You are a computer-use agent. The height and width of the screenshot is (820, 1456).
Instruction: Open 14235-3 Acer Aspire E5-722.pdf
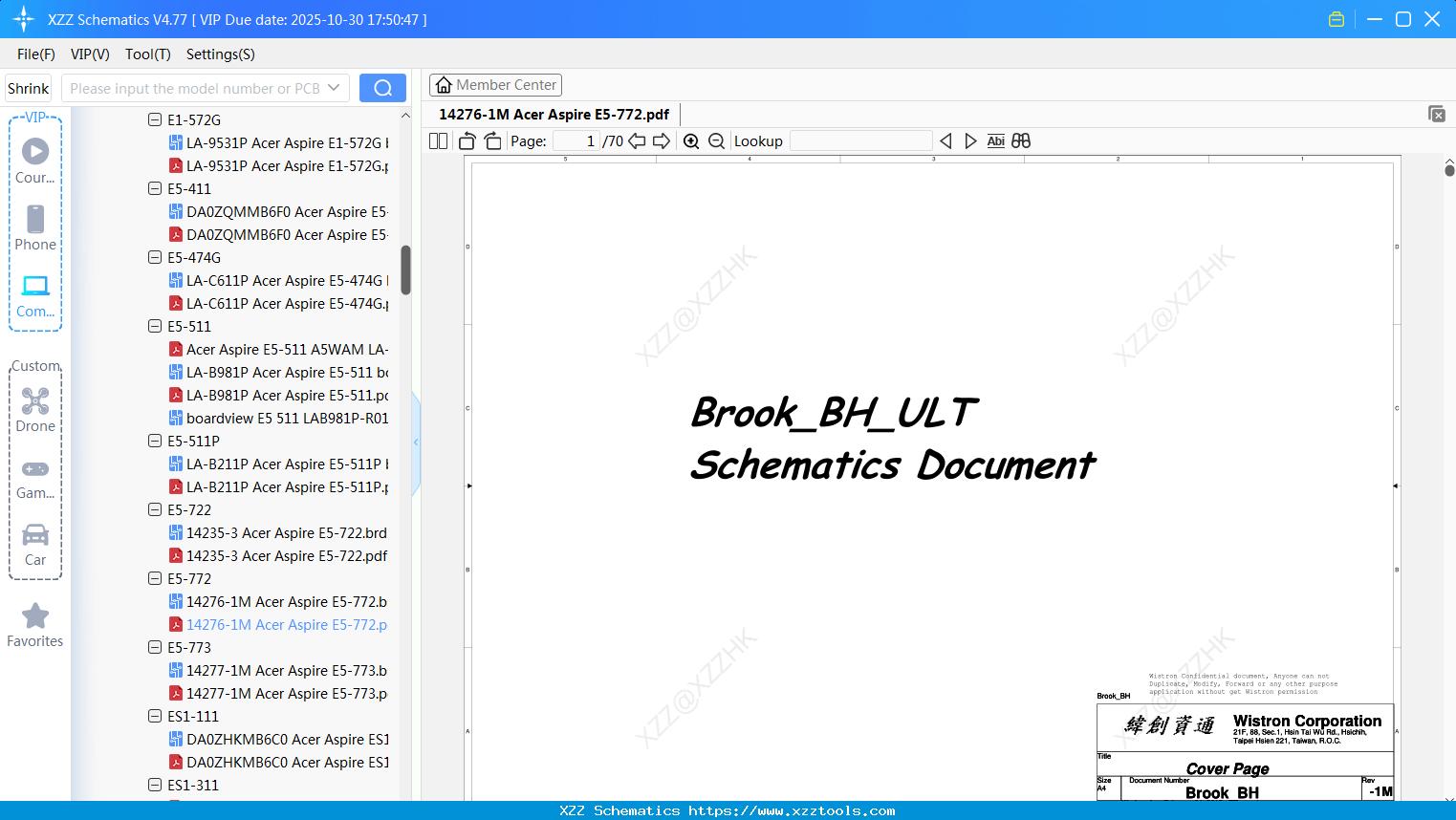278,556
